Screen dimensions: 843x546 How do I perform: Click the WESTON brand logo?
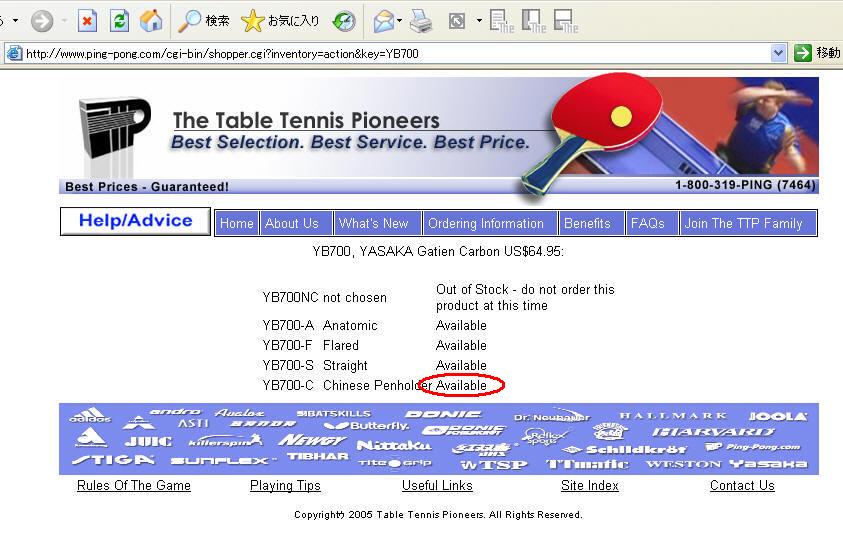coord(683,464)
